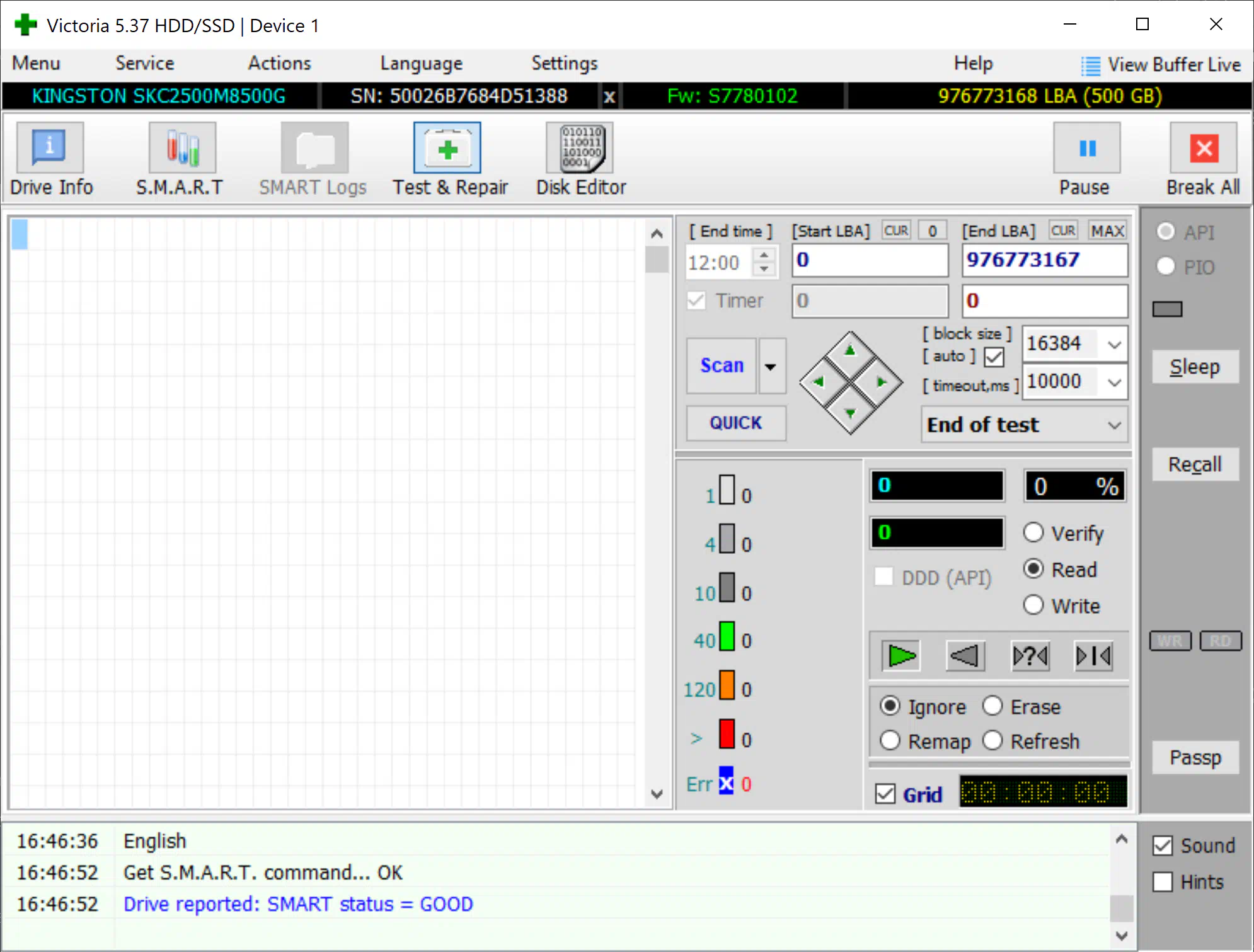Click the WR indicator
Viewport: 1254px width, 952px height.
point(1170,641)
